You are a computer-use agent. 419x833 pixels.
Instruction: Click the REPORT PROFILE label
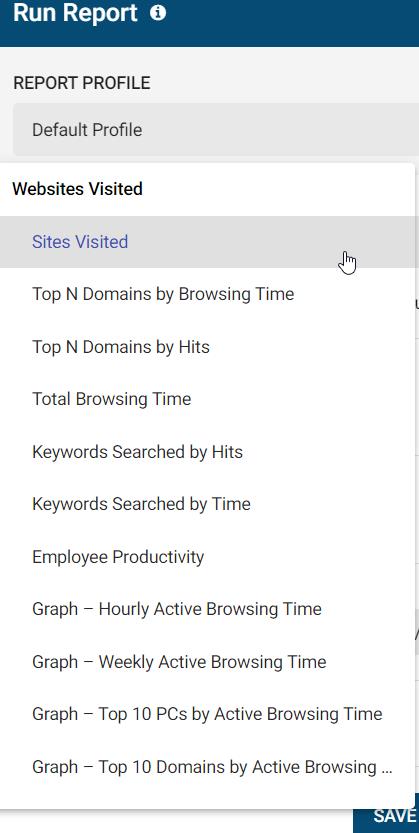[x=82, y=83]
